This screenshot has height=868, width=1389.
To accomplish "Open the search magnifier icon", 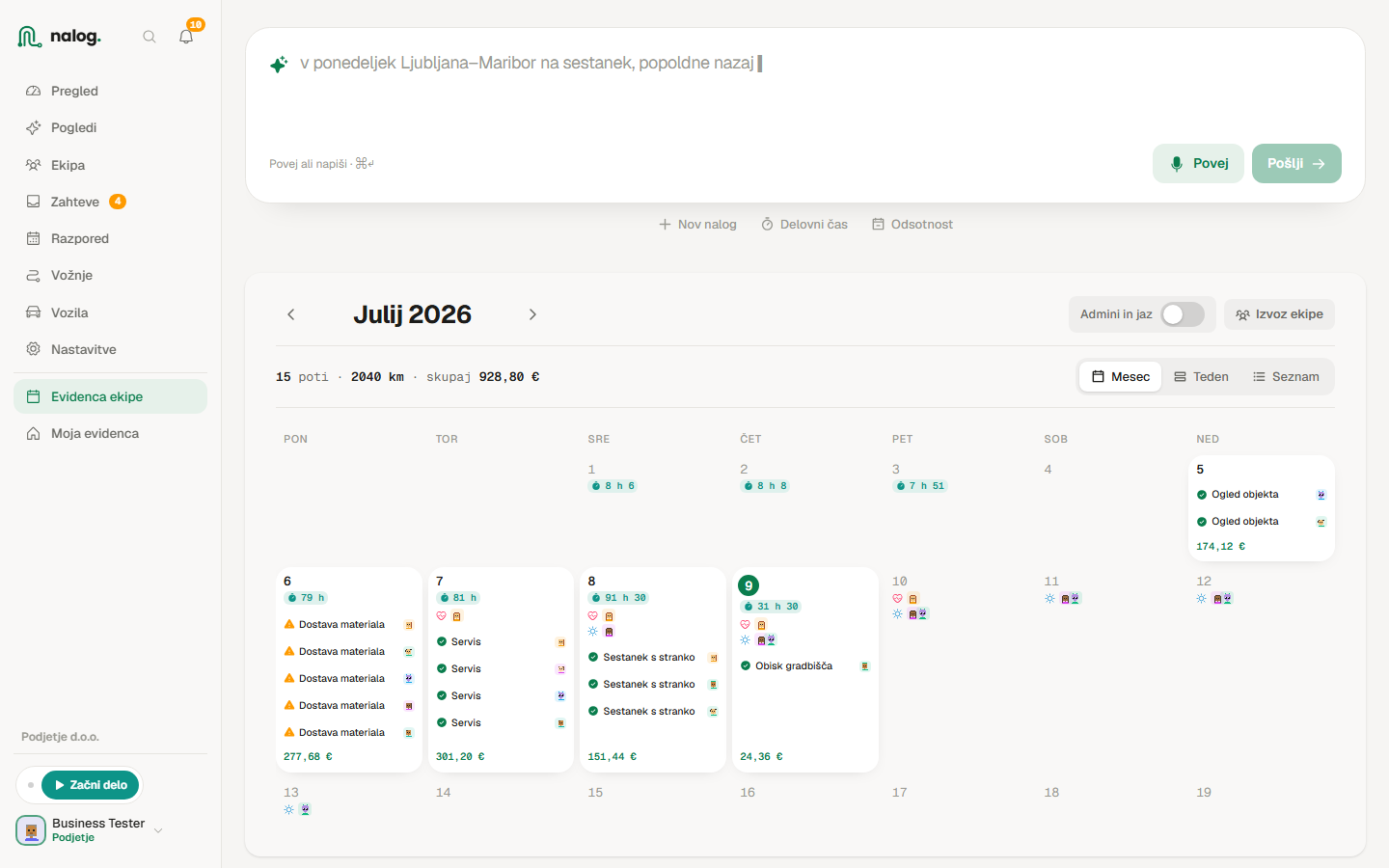I will tap(150, 37).
